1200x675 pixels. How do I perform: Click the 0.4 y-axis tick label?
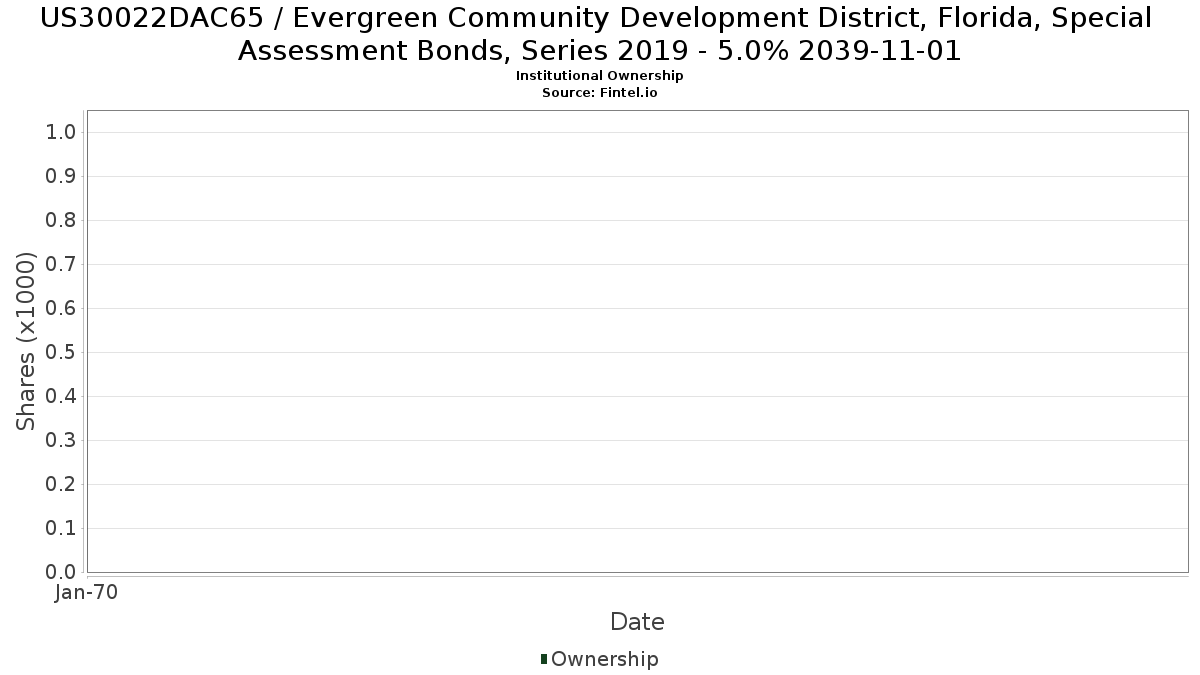pos(62,397)
